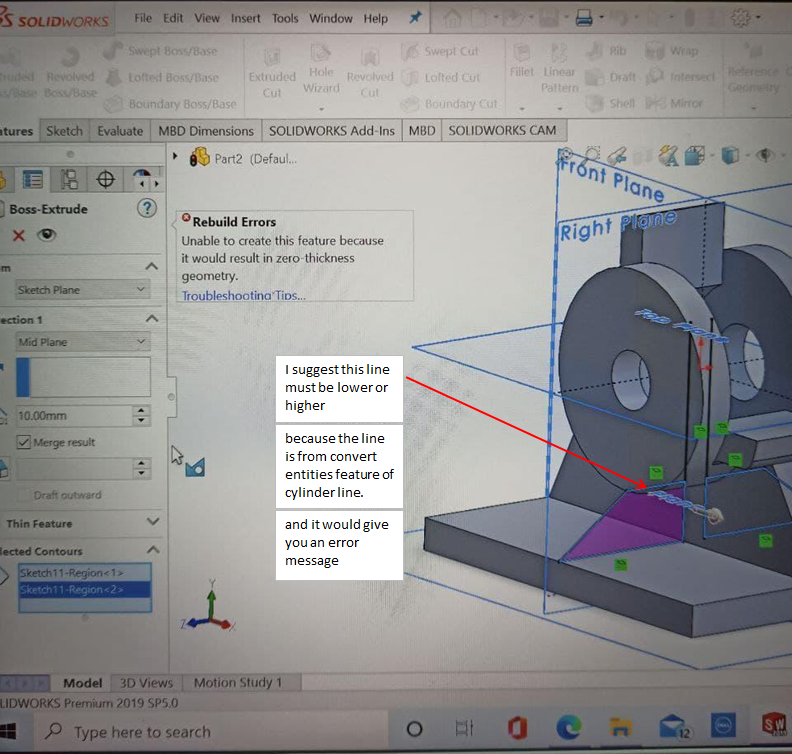This screenshot has width=792, height=754.
Task: Open the ConfigurationManager tab icon
Action: click(69, 180)
